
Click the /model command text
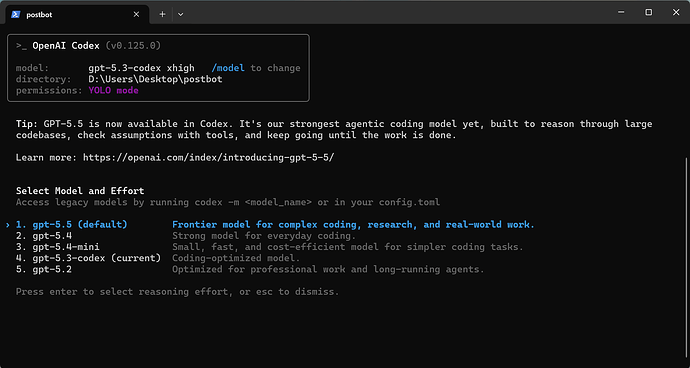[x=228, y=68]
